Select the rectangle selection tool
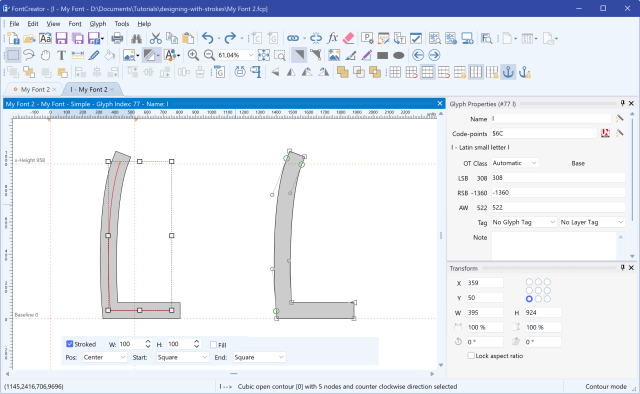The width and height of the screenshot is (640, 394). coord(13,55)
